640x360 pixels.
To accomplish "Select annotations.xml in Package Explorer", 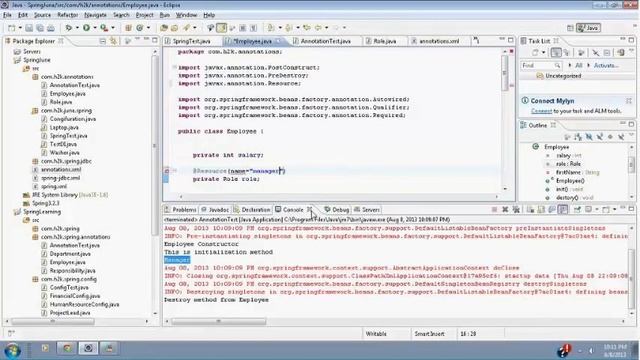I will click(61, 169).
